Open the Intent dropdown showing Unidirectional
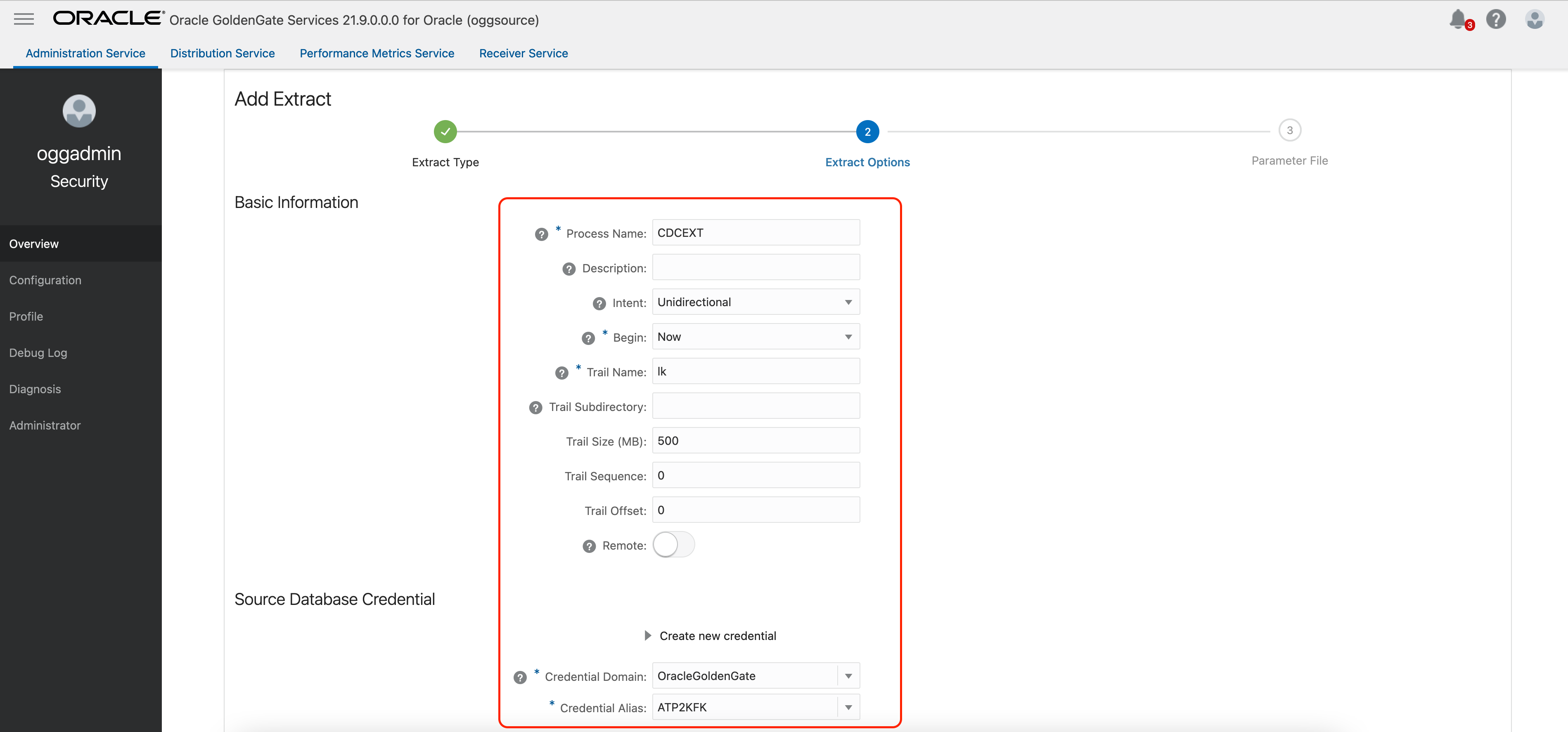The image size is (1568, 732). pyautogui.click(x=756, y=302)
